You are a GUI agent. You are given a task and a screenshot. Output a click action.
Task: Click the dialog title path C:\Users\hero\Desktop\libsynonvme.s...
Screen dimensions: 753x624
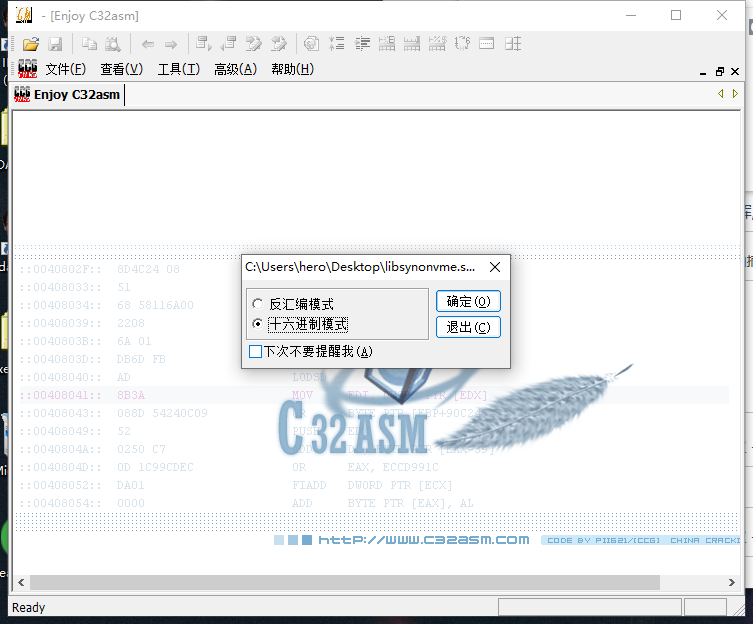(x=360, y=267)
